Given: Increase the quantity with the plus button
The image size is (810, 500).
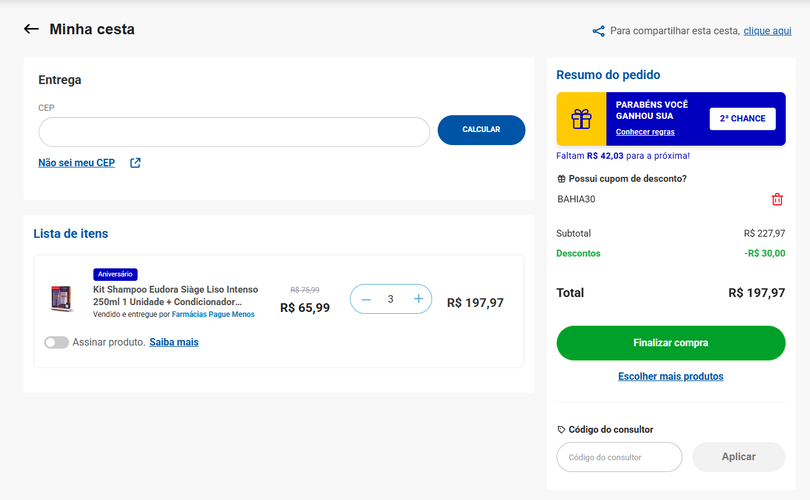Looking at the screenshot, I should click(418, 299).
